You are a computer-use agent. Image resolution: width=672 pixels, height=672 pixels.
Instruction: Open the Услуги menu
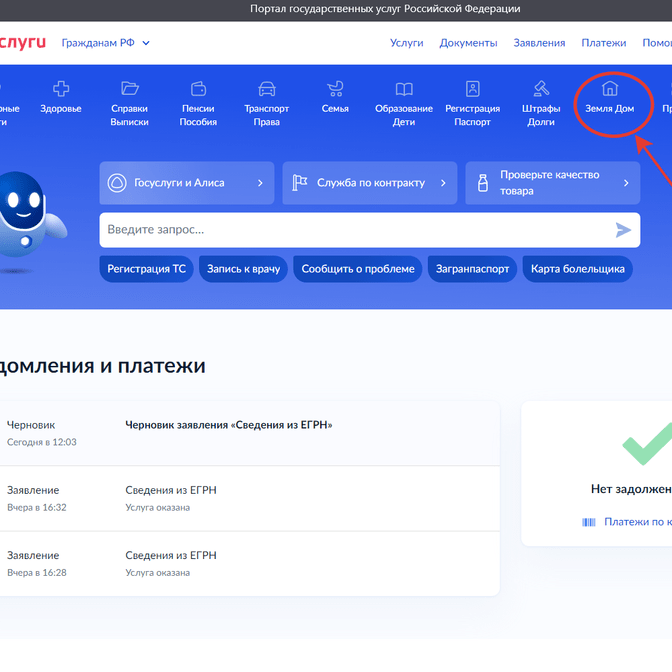click(x=406, y=43)
